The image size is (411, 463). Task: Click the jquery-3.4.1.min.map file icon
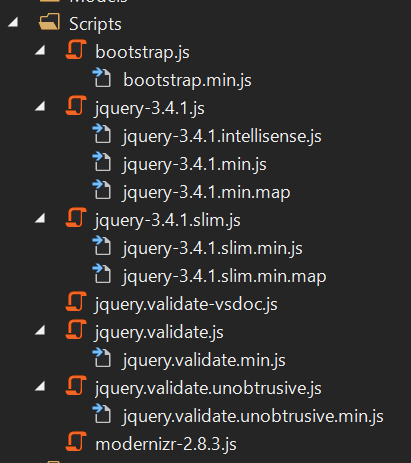102,190
